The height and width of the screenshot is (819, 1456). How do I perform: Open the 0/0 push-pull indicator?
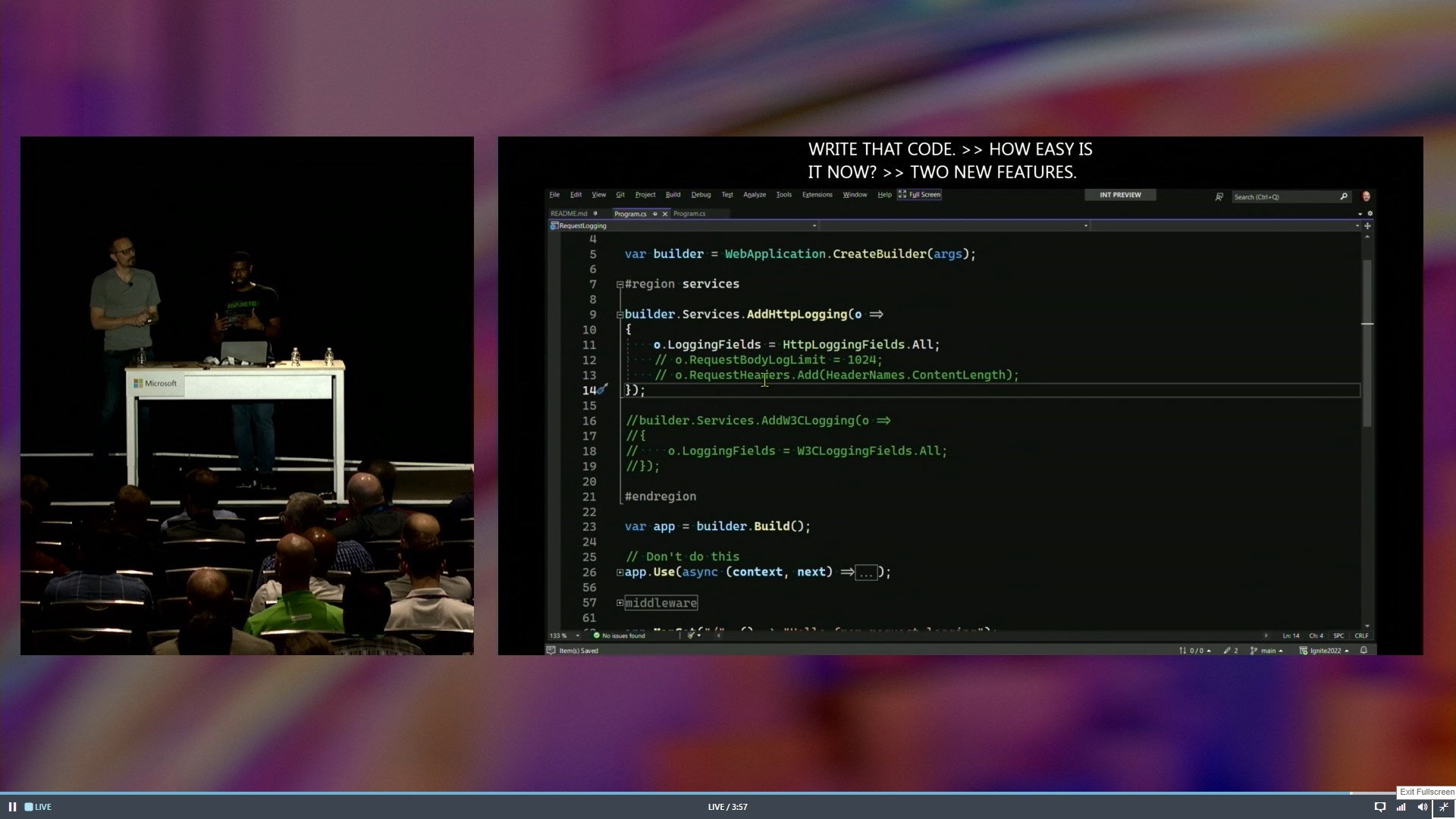pos(1194,651)
